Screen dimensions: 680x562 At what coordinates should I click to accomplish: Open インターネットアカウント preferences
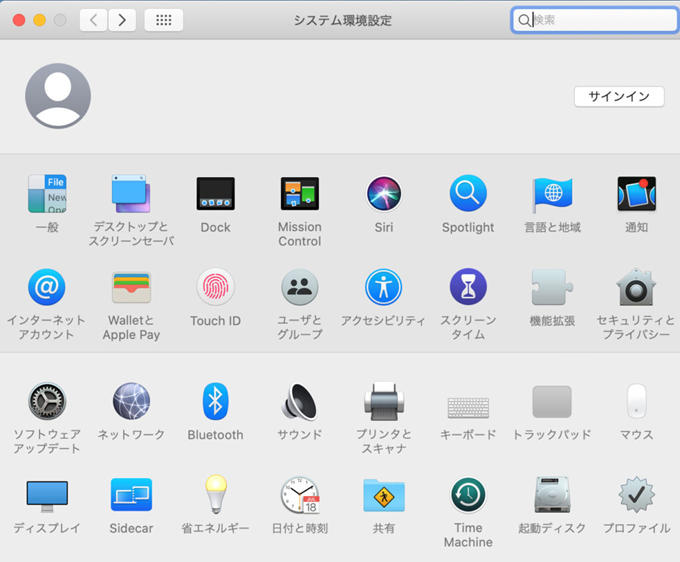47,287
